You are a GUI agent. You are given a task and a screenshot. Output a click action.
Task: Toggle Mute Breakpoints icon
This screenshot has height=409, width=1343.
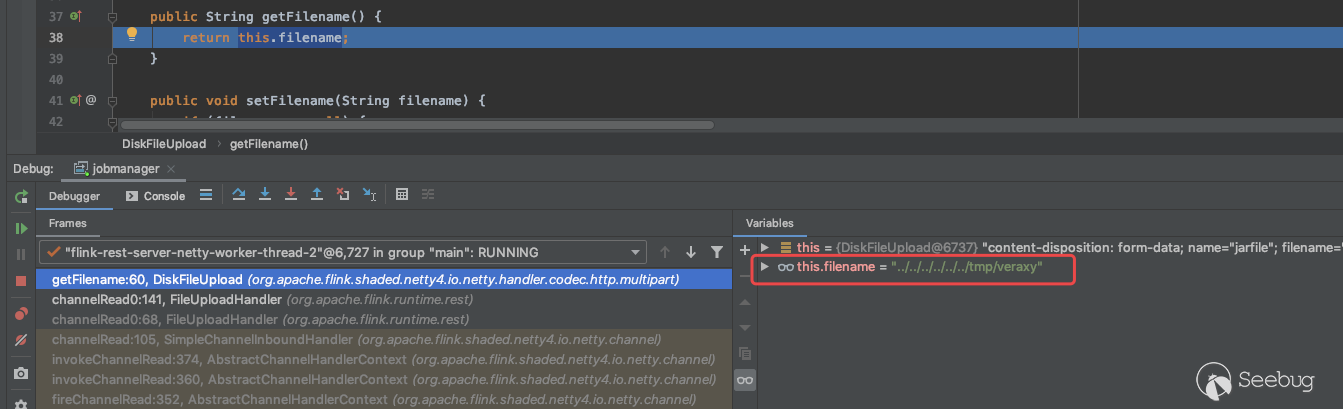21,341
